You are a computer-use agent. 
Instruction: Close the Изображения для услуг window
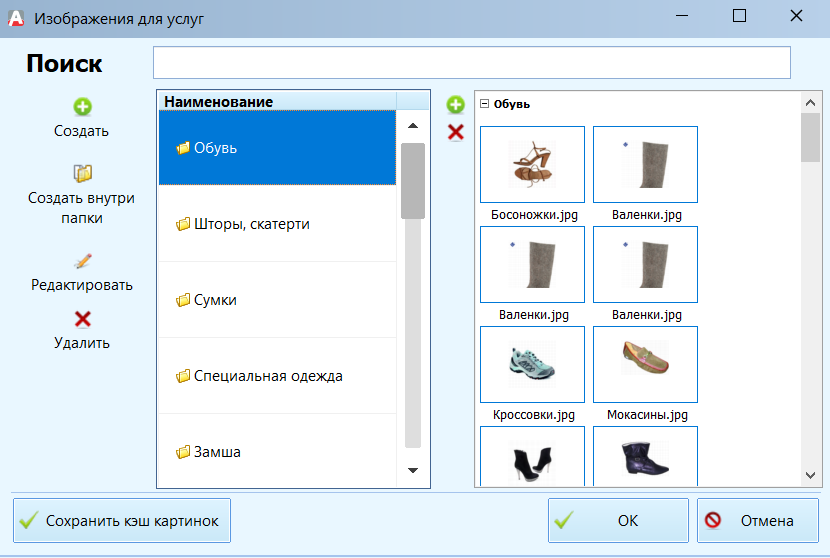[x=797, y=16]
